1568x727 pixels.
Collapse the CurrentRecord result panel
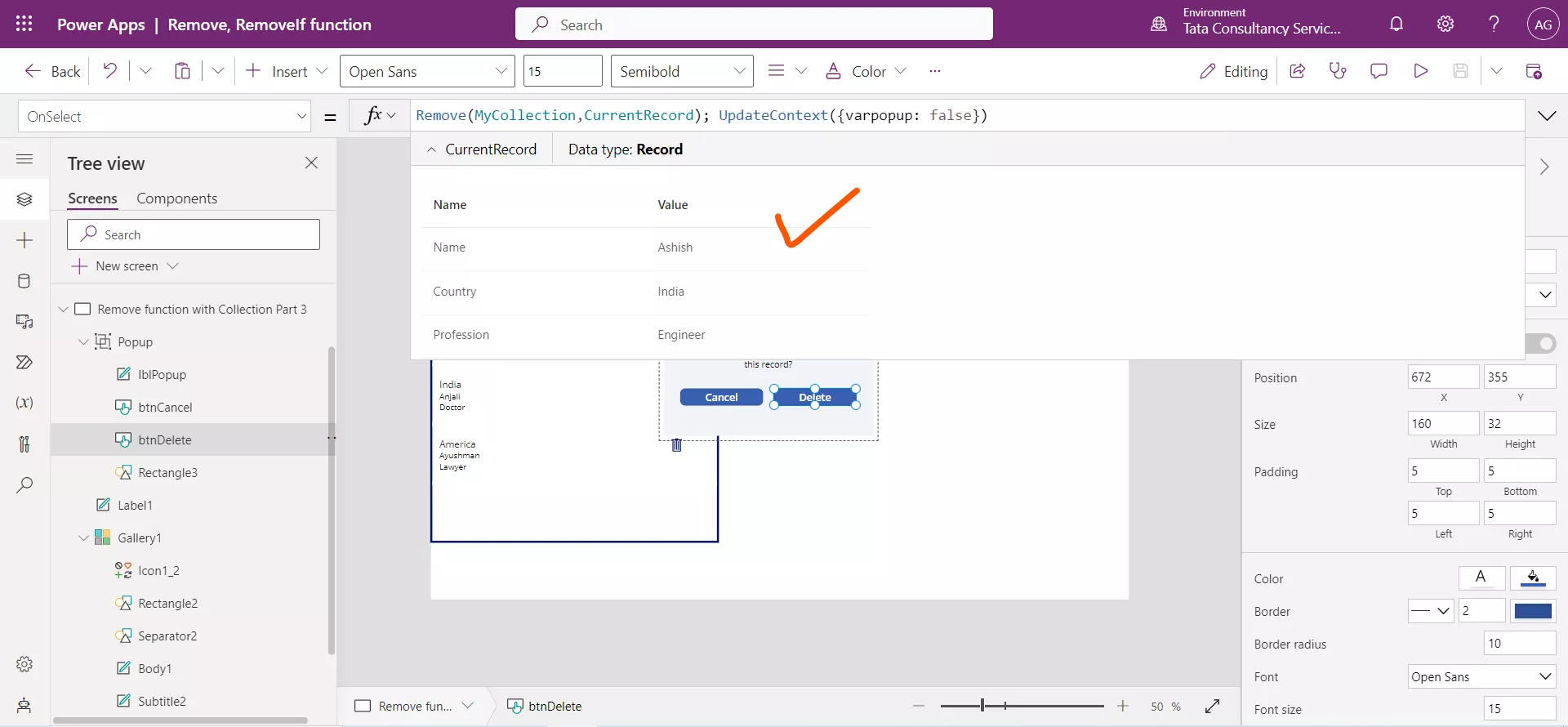[431, 149]
